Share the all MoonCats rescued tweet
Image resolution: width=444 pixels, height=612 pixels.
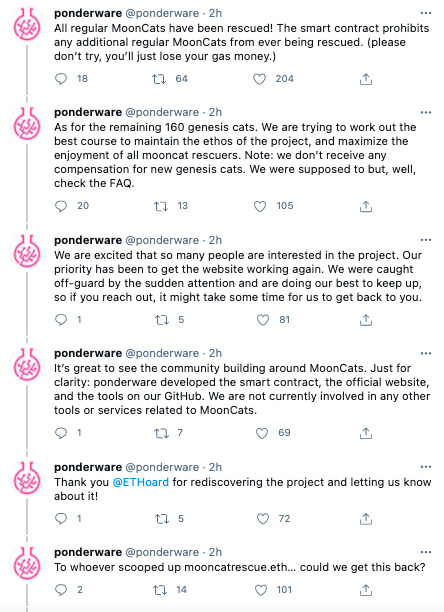point(366,79)
